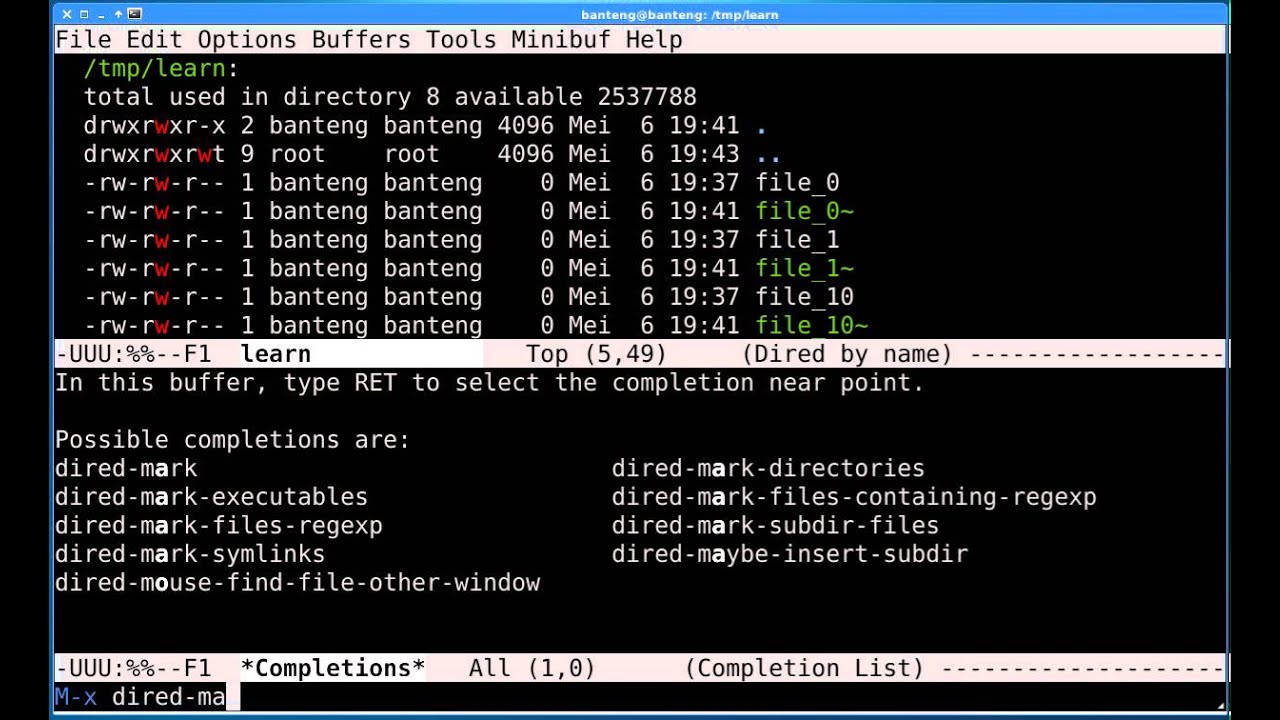This screenshot has height=720, width=1280.
Task: Open the File menu
Action: click(83, 40)
